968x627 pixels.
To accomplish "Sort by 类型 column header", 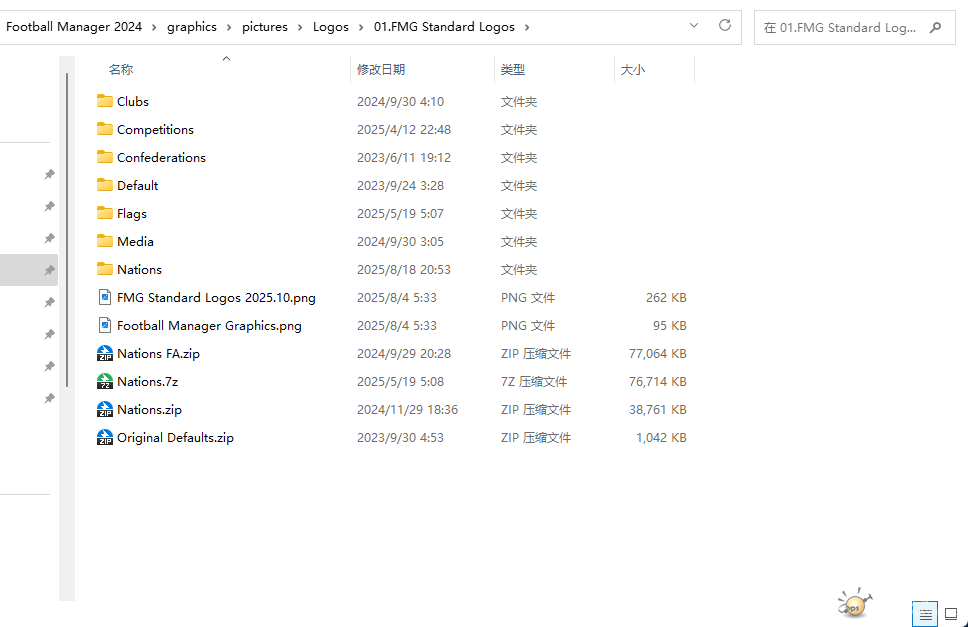I will (x=513, y=70).
